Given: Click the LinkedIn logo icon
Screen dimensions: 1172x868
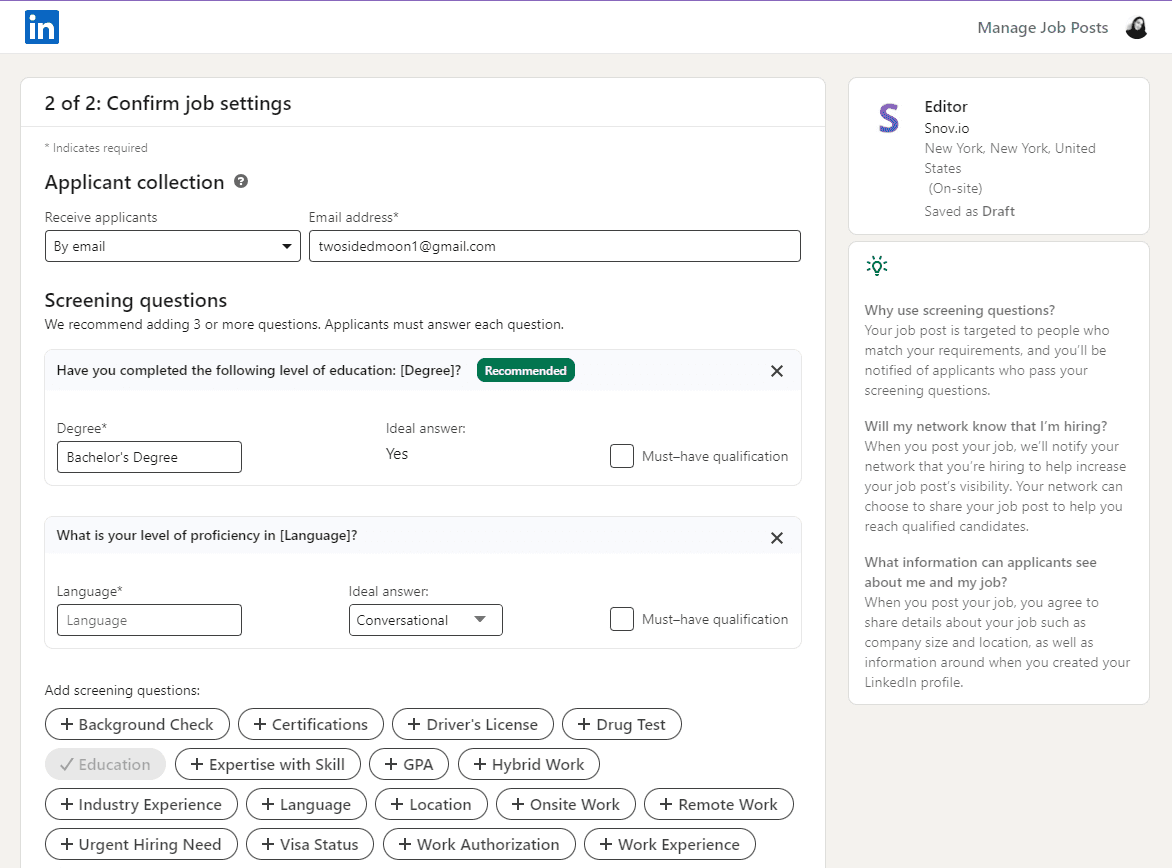Looking at the screenshot, I should tap(42, 27).
